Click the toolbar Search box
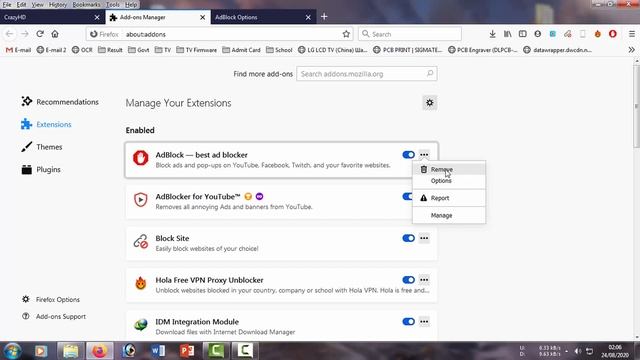Image resolution: width=640 pixels, height=360 pixels. click(410, 34)
